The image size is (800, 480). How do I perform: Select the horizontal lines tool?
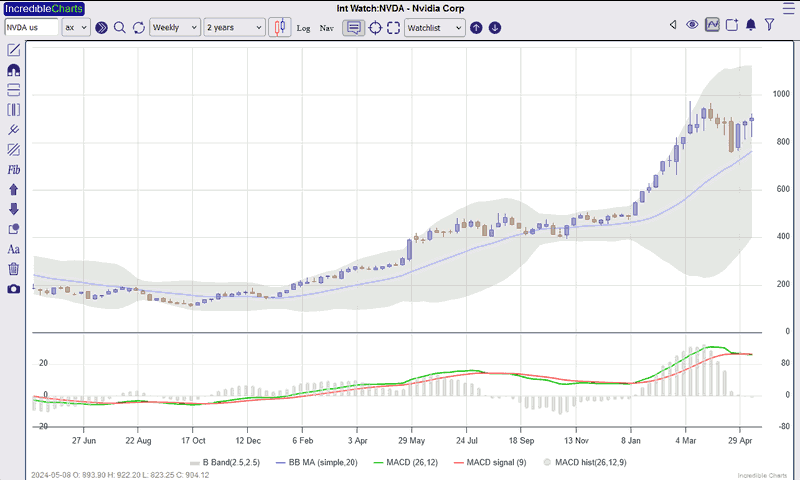(14, 90)
